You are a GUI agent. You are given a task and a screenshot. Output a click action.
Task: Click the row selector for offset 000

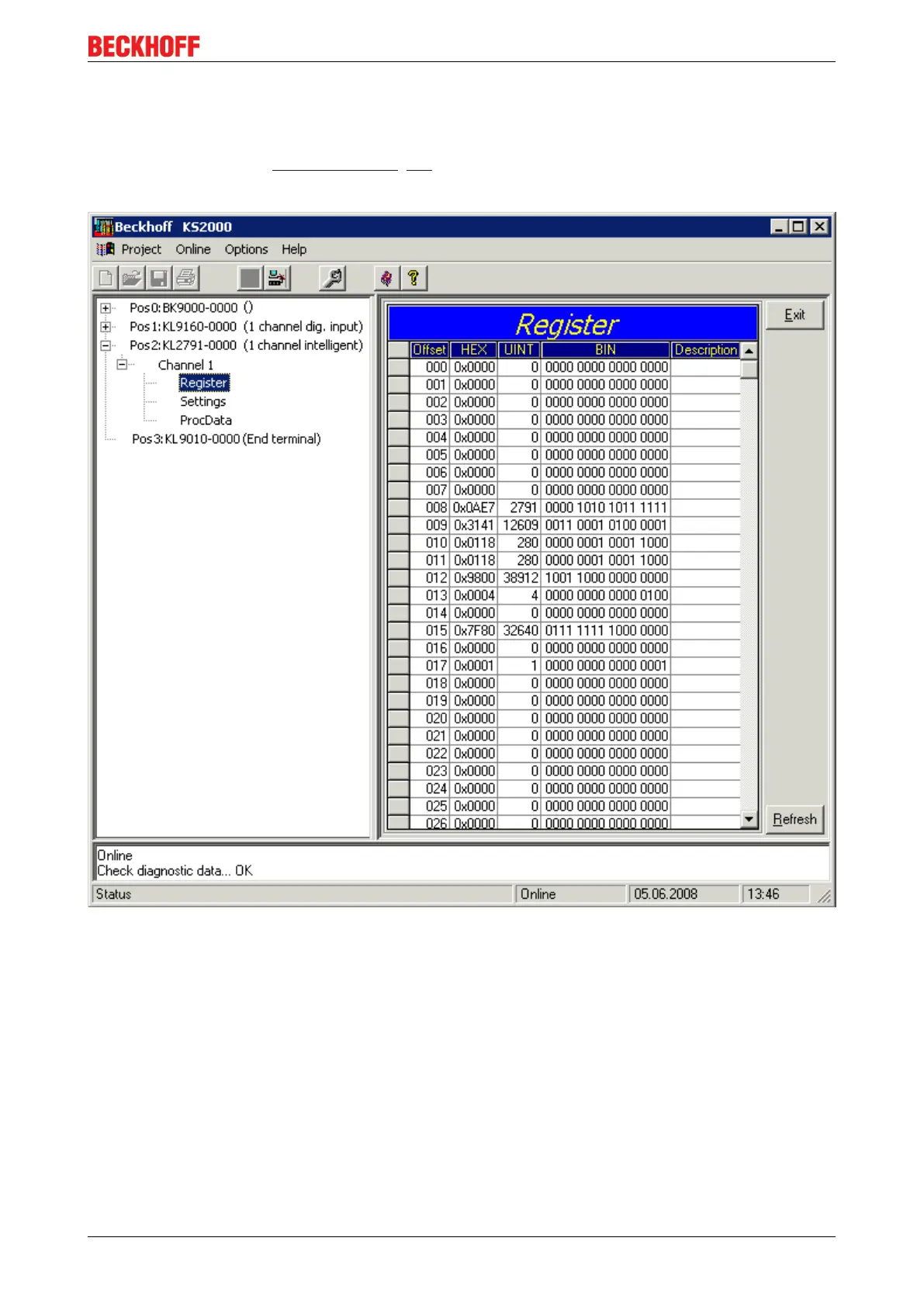click(x=398, y=367)
